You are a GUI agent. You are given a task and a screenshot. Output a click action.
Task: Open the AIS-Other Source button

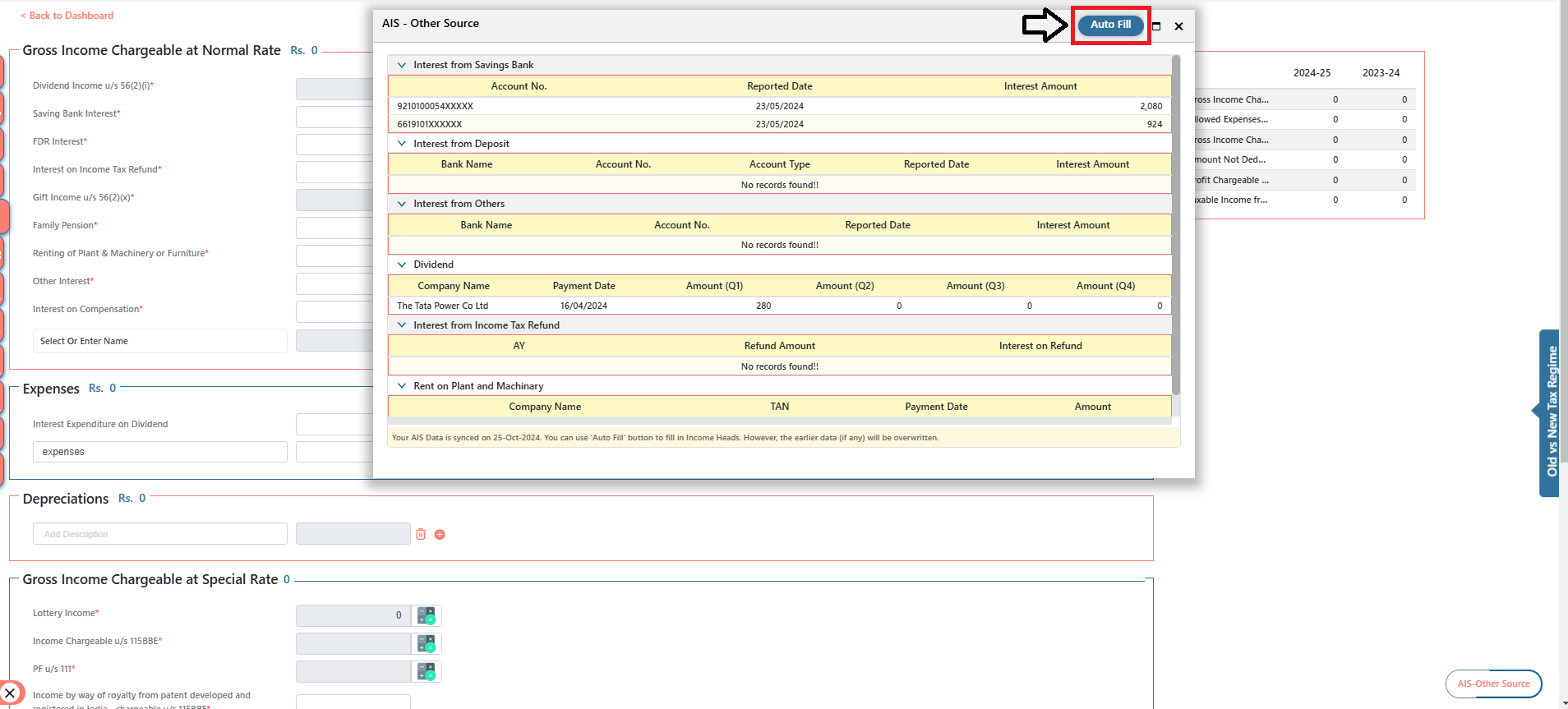[x=1493, y=684]
